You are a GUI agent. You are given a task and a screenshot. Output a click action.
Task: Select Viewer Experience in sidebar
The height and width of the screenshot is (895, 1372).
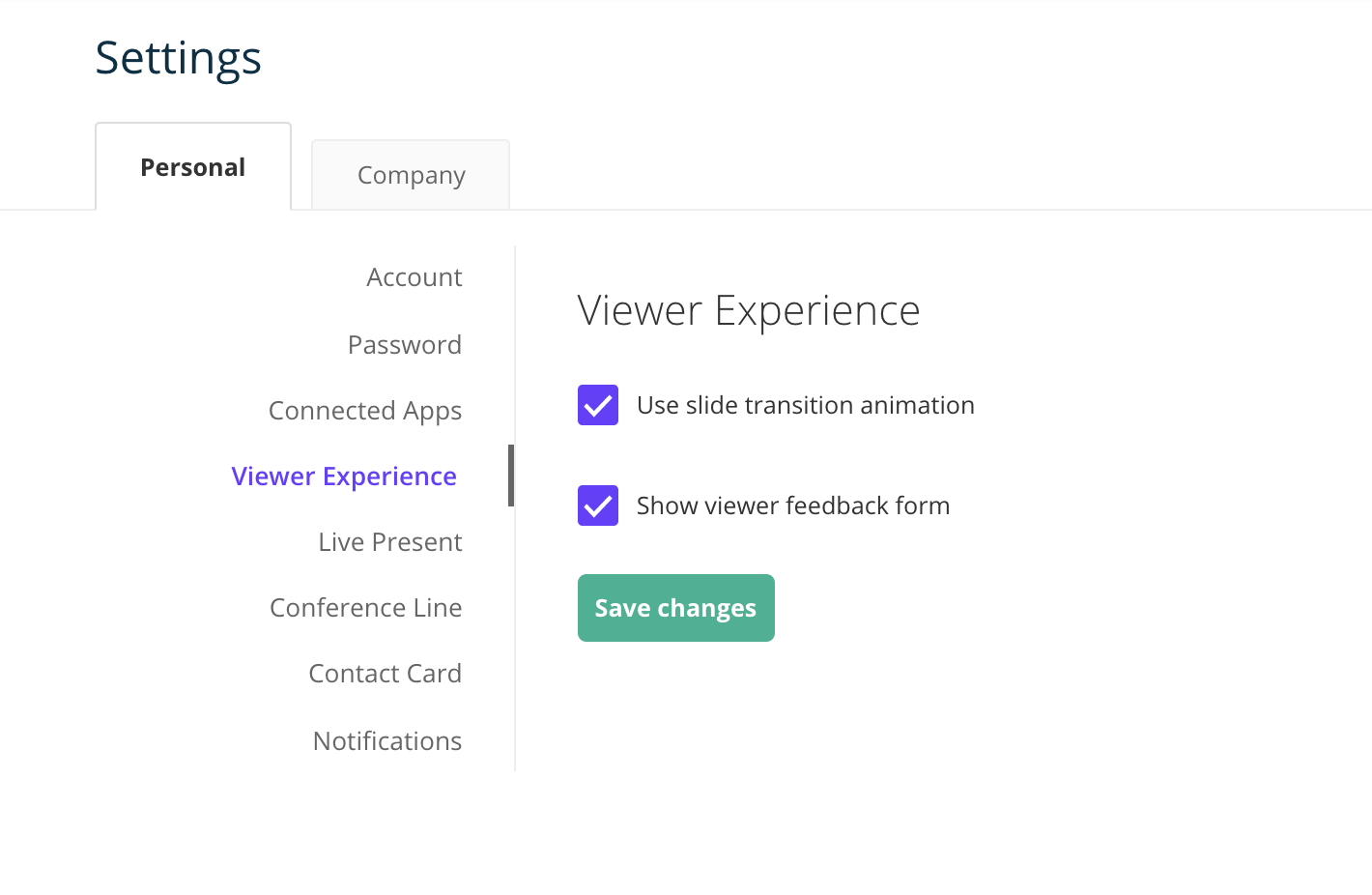point(344,476)
